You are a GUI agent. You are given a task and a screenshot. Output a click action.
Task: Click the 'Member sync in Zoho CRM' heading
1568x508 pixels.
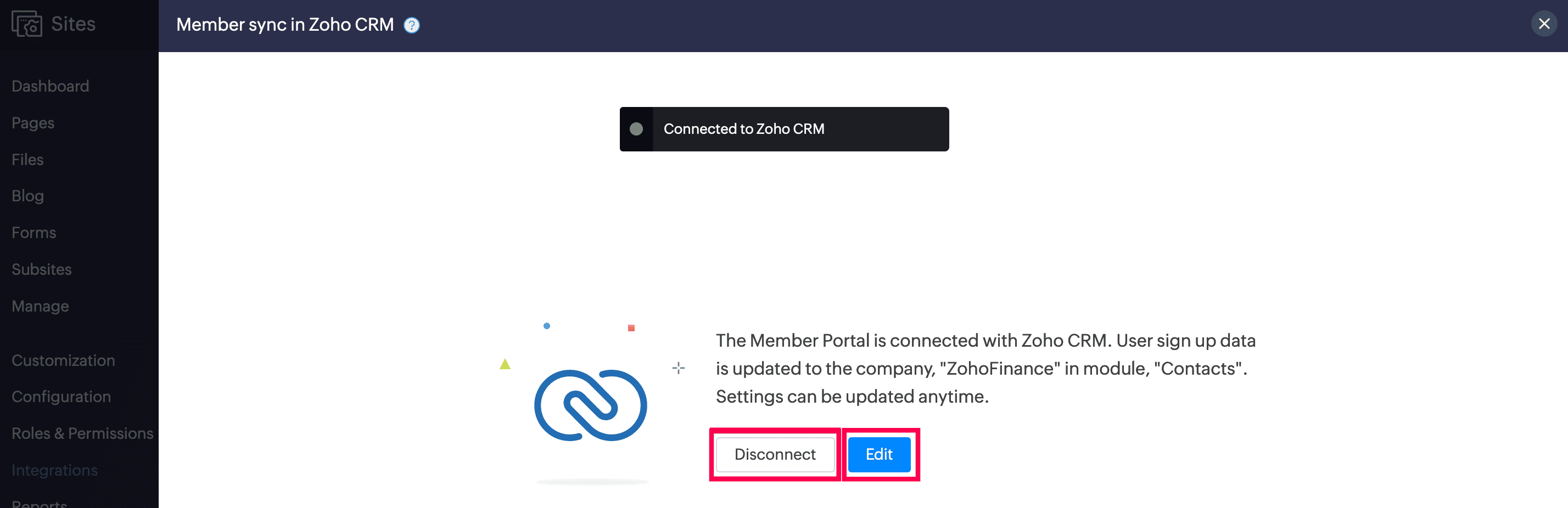point(285,24)
